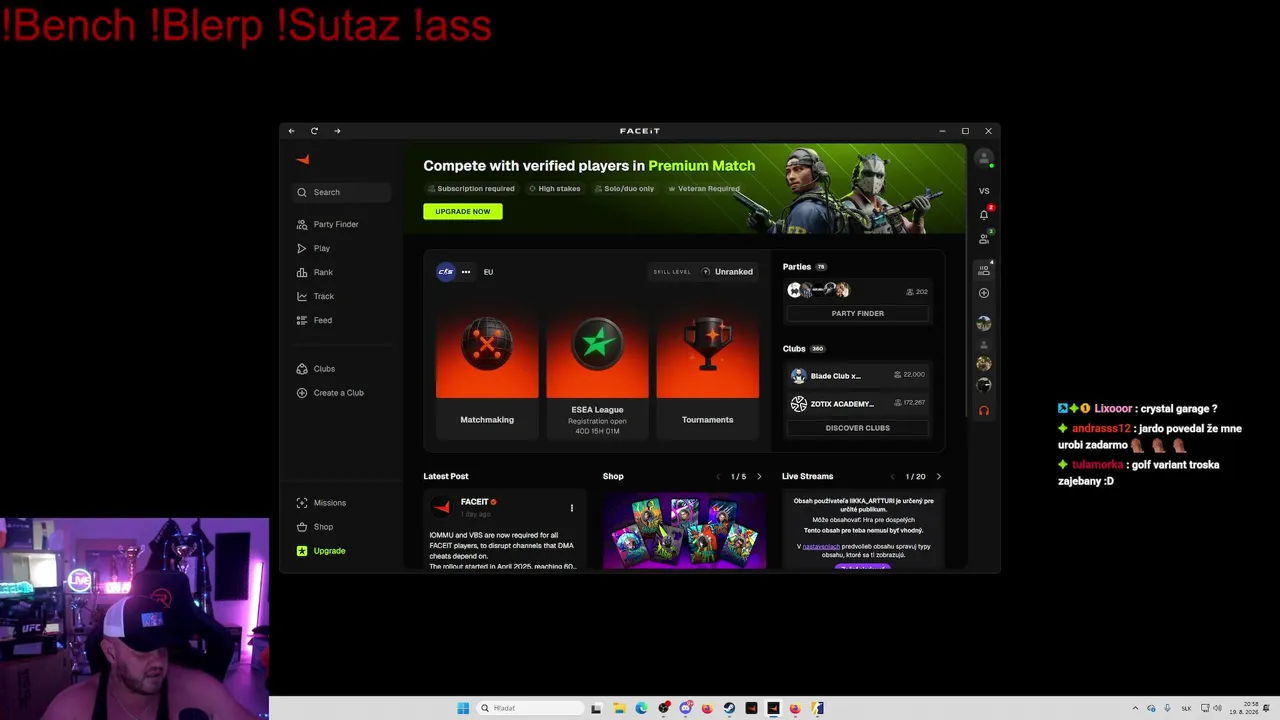Open the Latest Post options menu
This screenshot has width=1280, height=720.
(x=572, y=508)
